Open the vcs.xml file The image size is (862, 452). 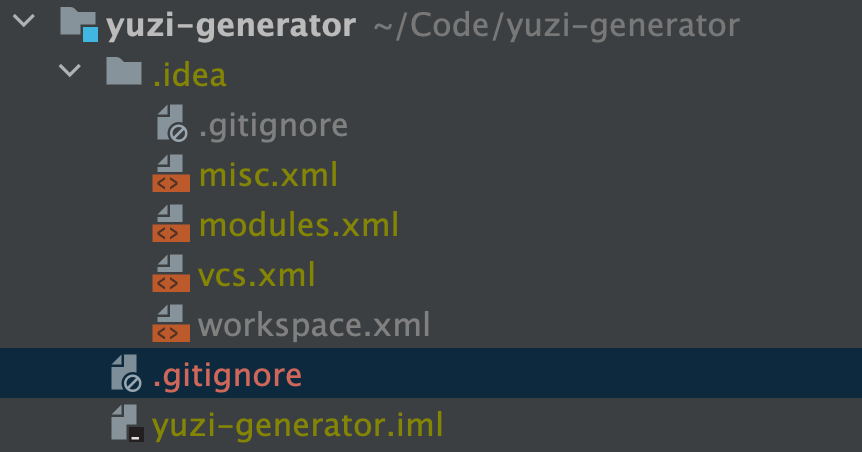257,275
